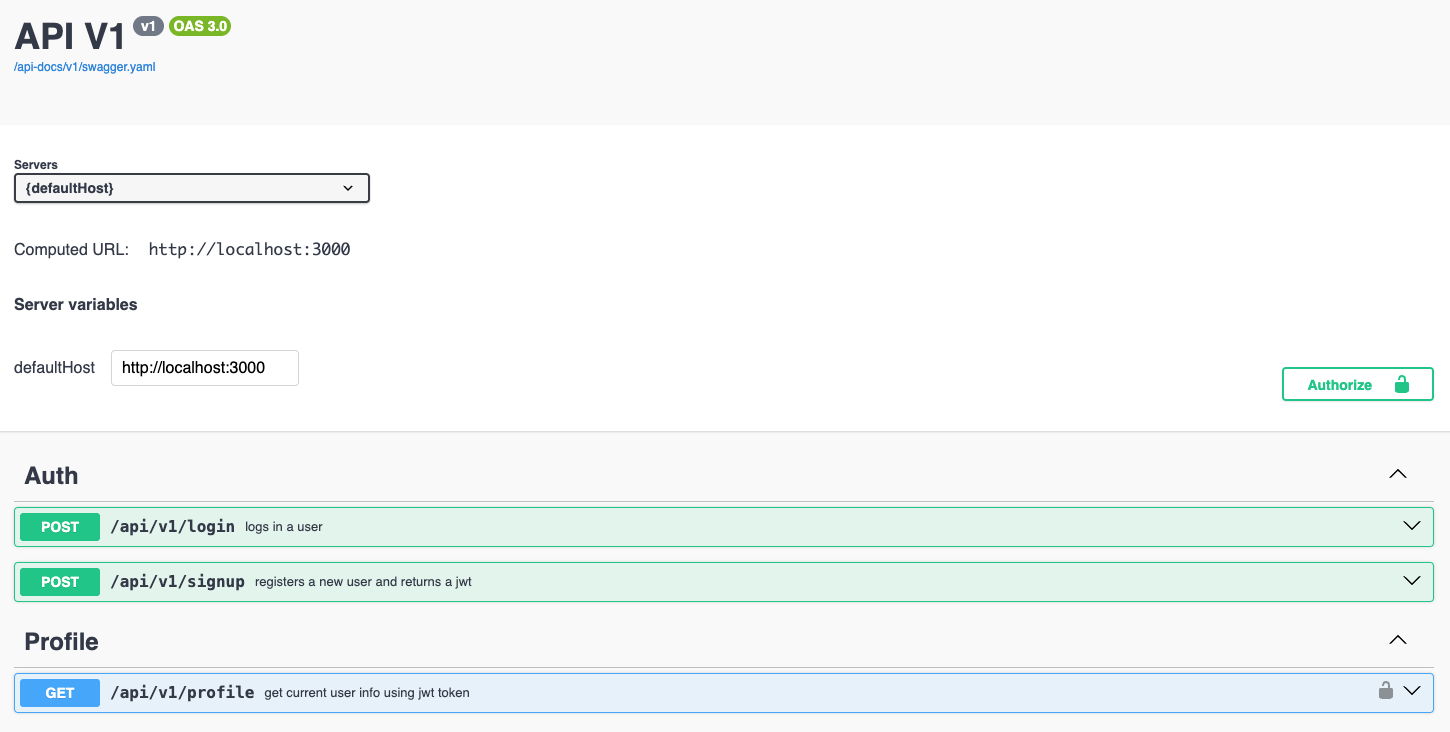Click the POST badge for signup endpoint
This screenshot has height=732, width=1450.
(x=60, y=582)
